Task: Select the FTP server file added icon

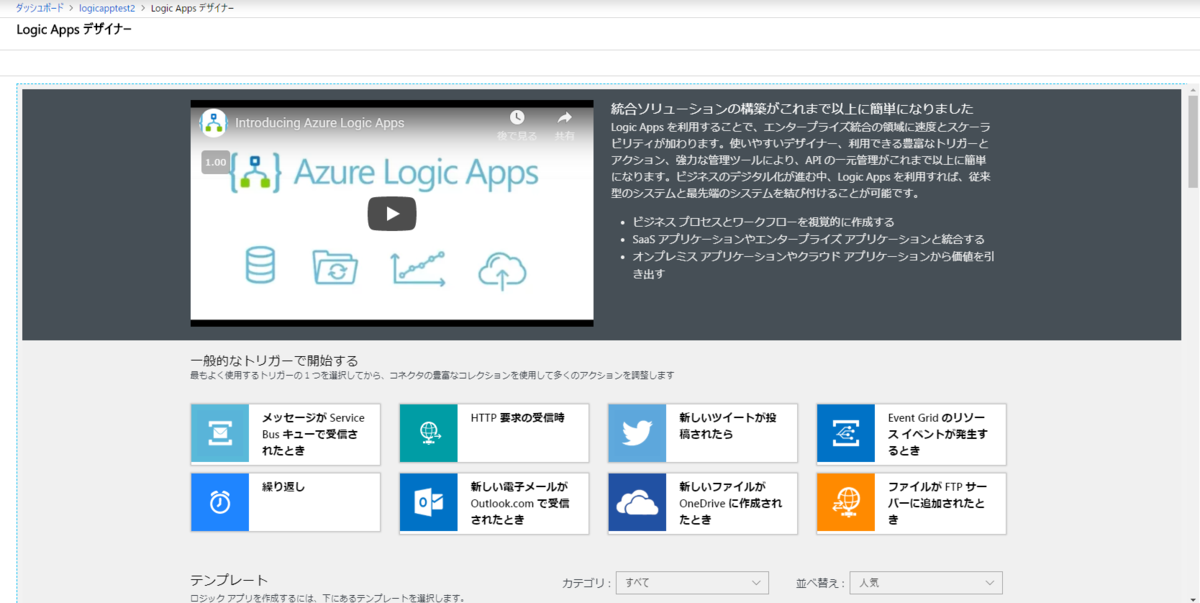Action: tap(847, 503)
